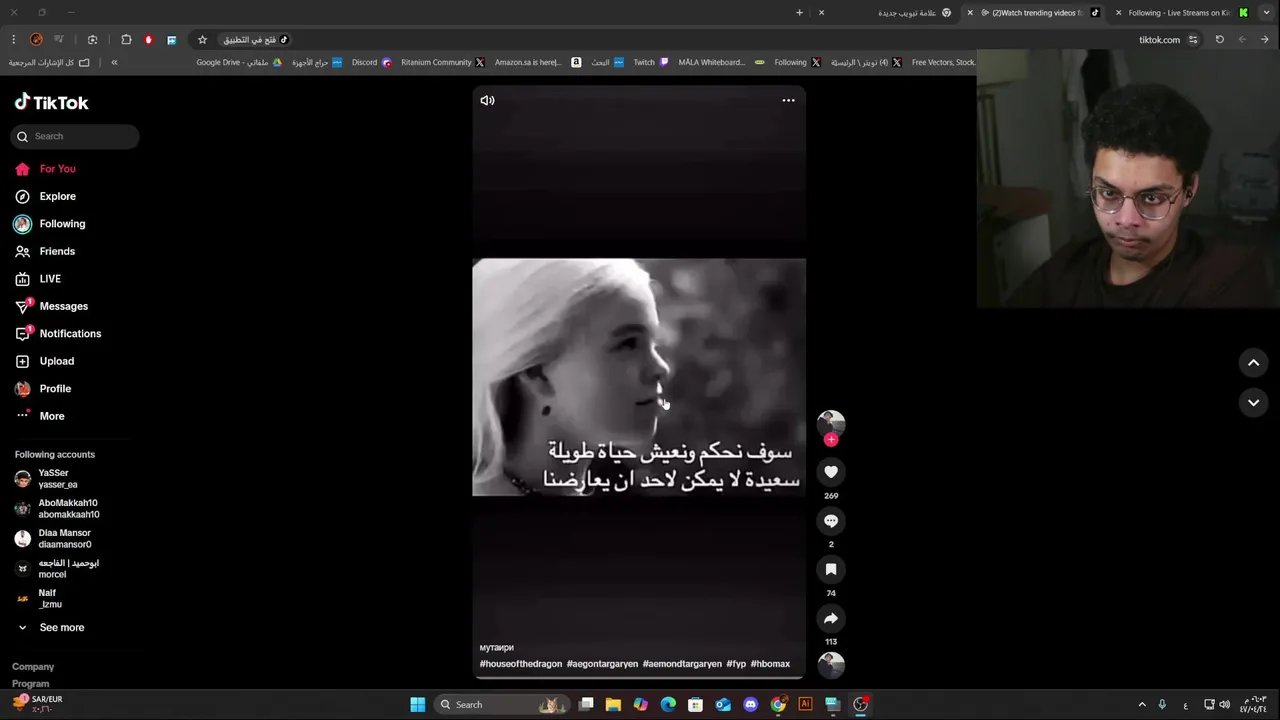This screenshot has height=720, width=1280.
Task: Open the MÁLA Whiteboard bookmark
Action: pyautogui.click(x=721, y=62)
